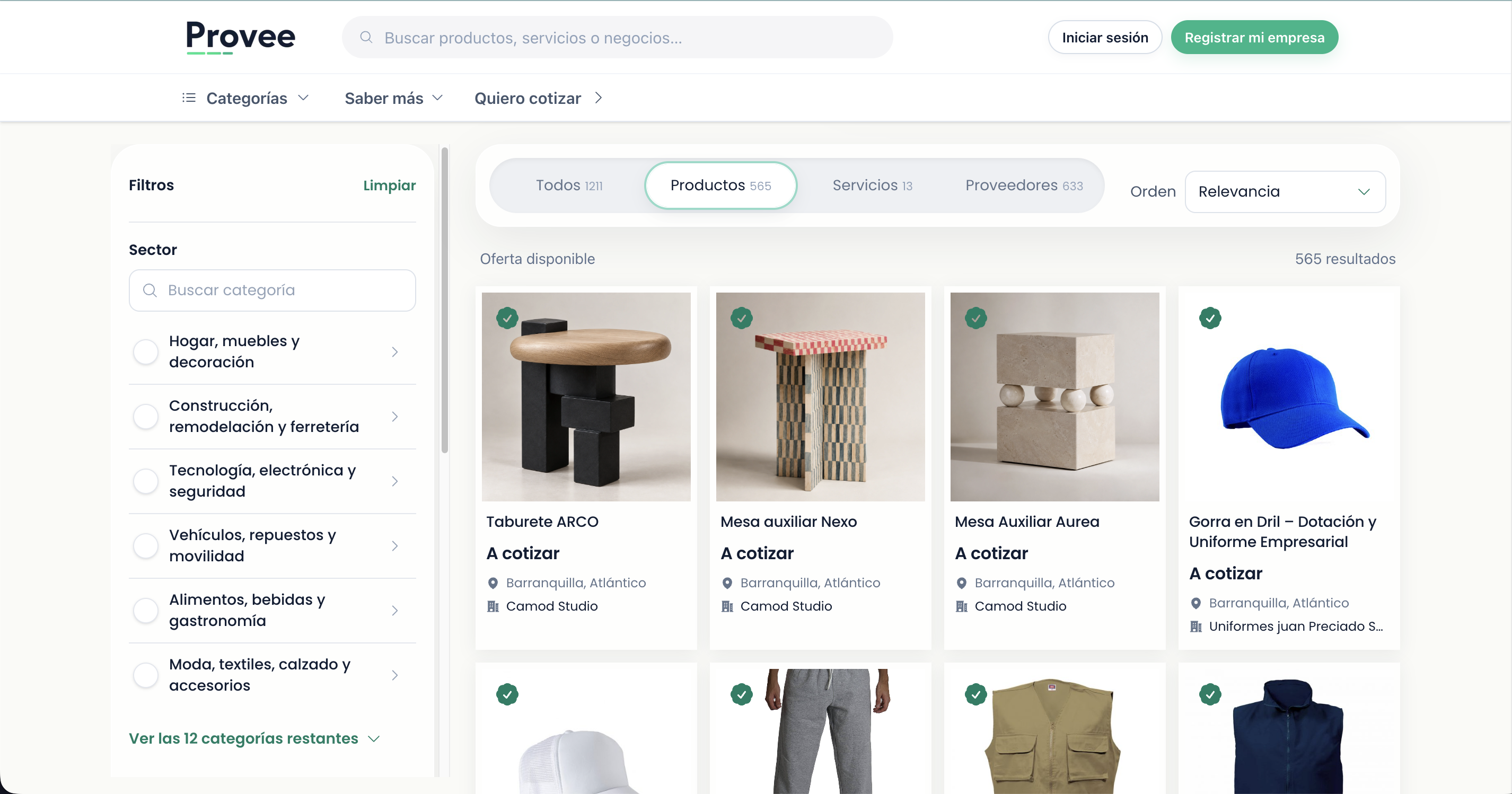Screen dimensions: 1512x794
Task: Switch to the Servicios 13 tab
Action: pyautogui.click(x=872, y=186)
